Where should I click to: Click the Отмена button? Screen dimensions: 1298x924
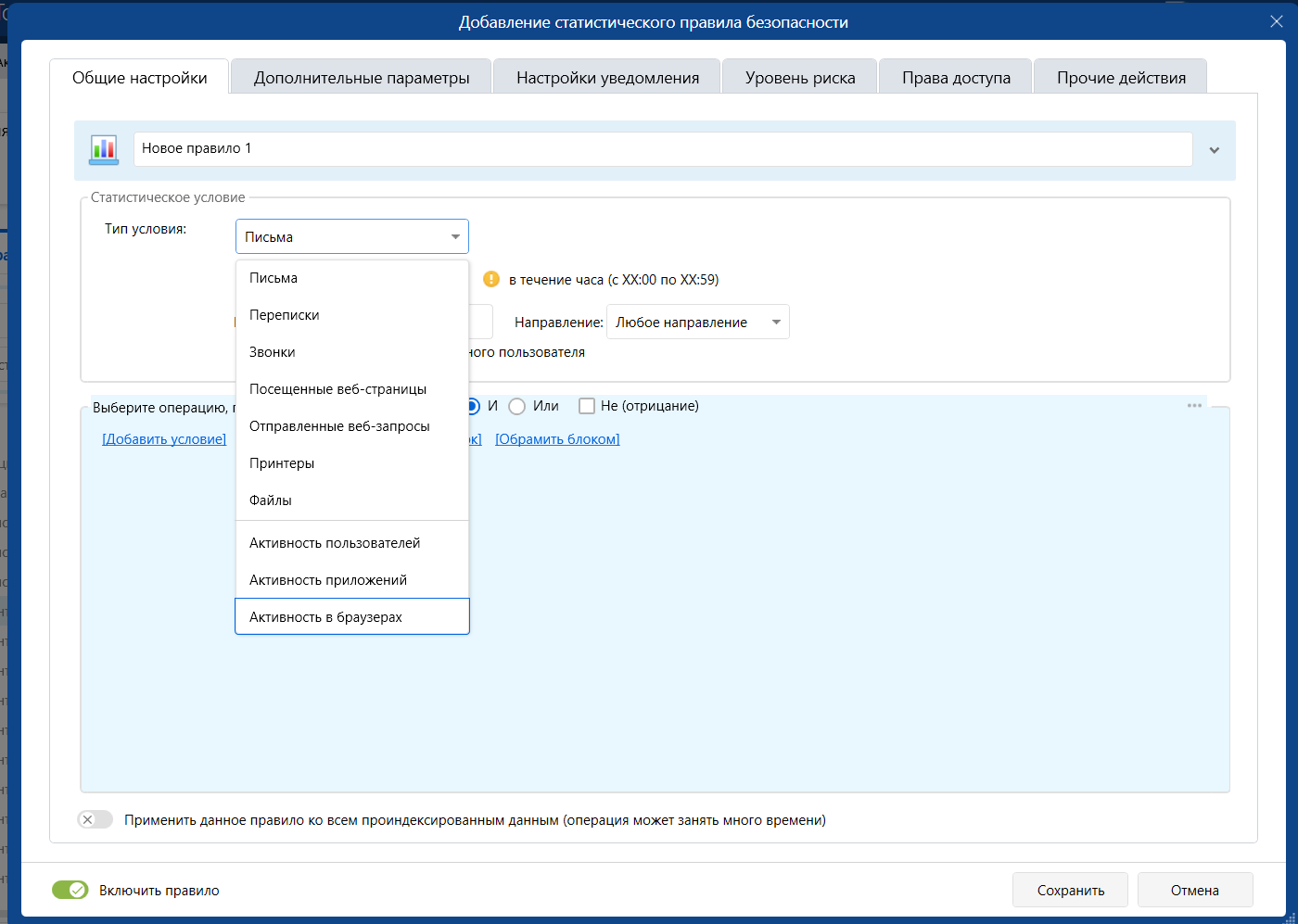click(1195, 890)
